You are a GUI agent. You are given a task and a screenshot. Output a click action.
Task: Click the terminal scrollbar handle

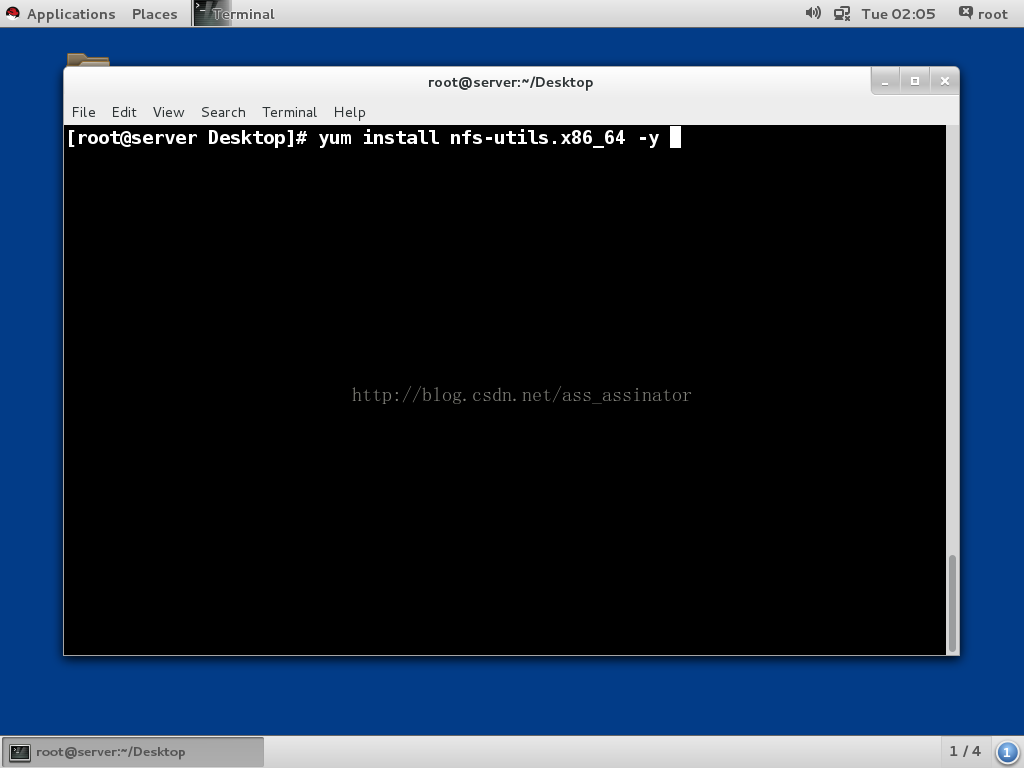(x=953, y=603)
